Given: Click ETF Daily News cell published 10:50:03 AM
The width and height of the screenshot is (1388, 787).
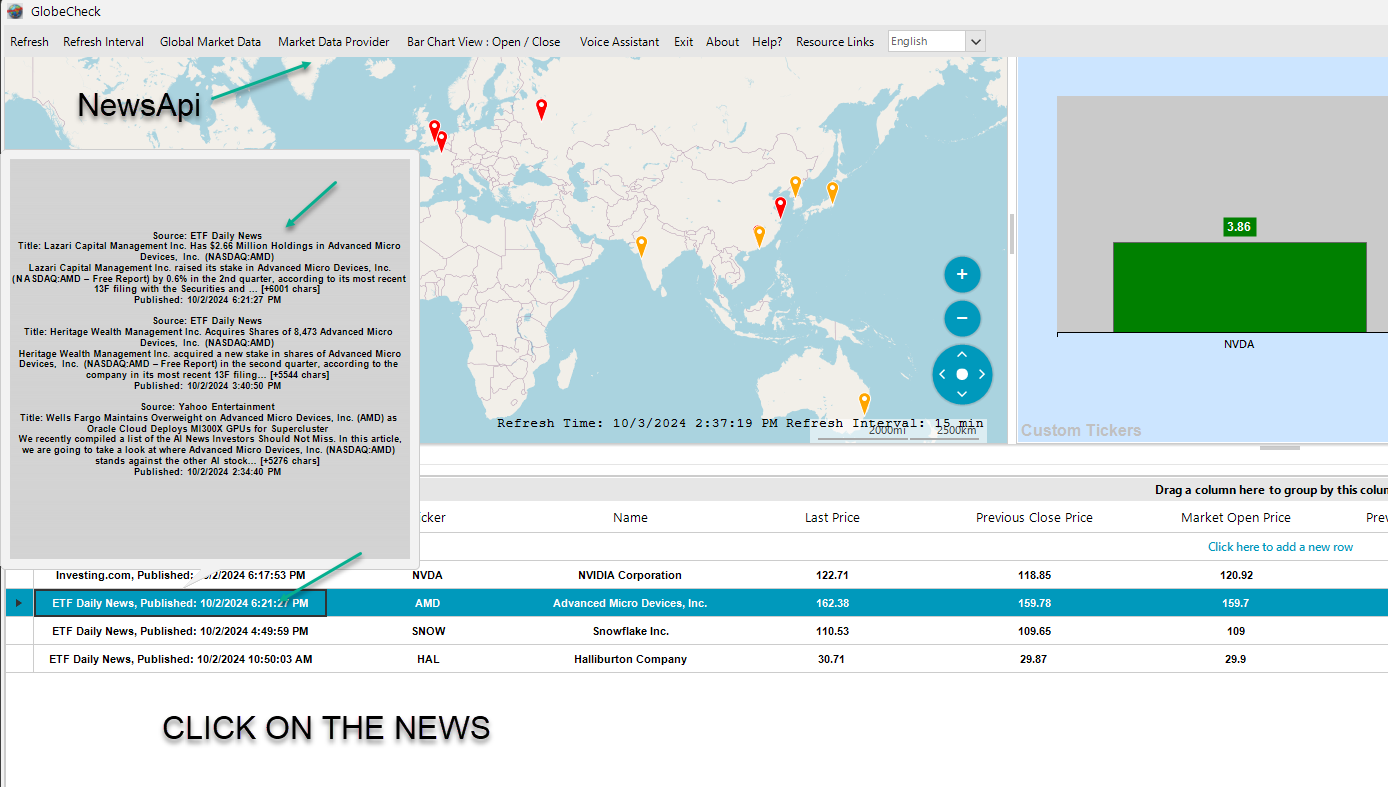Looking at the screenshot, I should 180,659.
